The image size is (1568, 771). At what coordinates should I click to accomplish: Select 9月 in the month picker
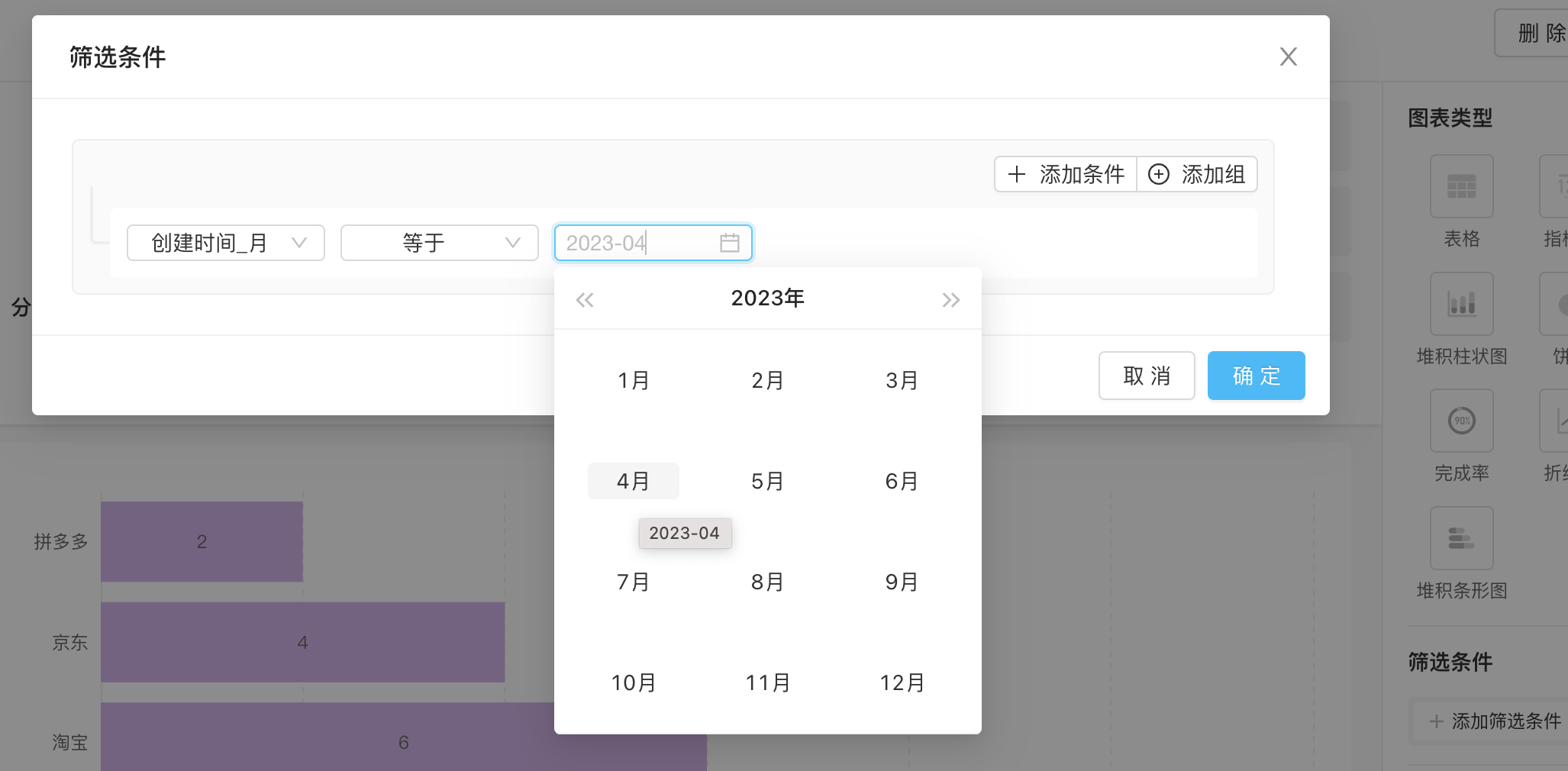902,582
